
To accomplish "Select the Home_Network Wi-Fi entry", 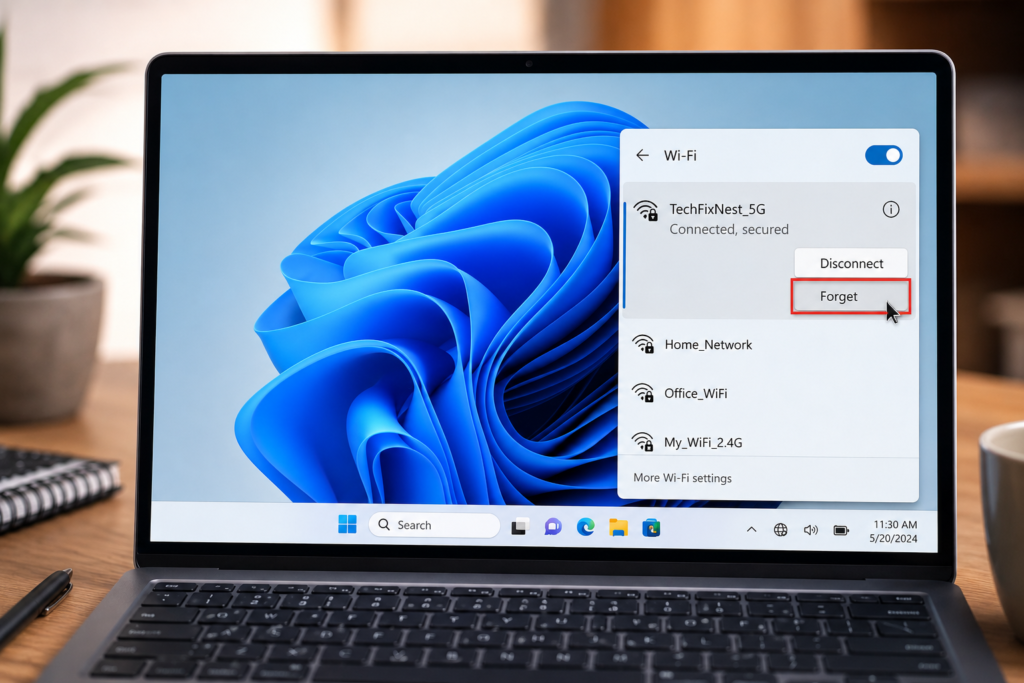I will point(768,344).
